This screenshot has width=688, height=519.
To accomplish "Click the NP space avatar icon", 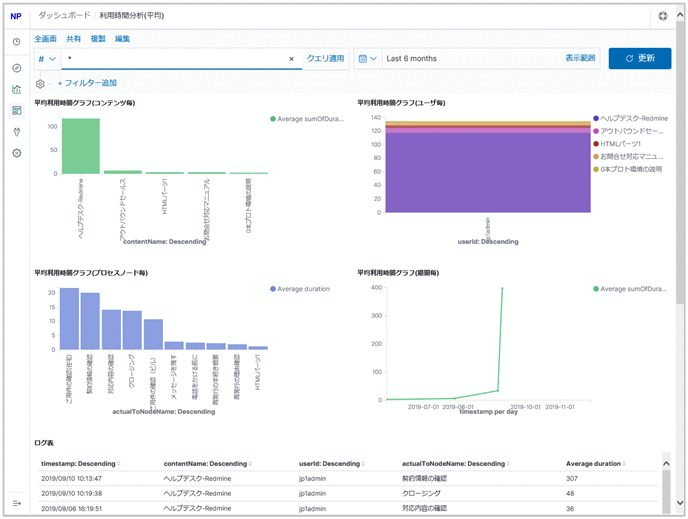I will tap(16, 17).
